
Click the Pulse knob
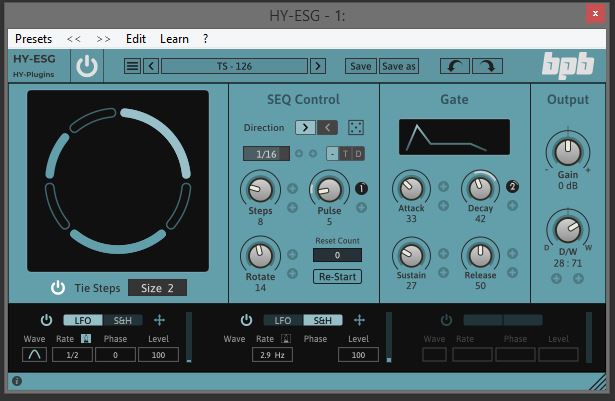[329, 190]
